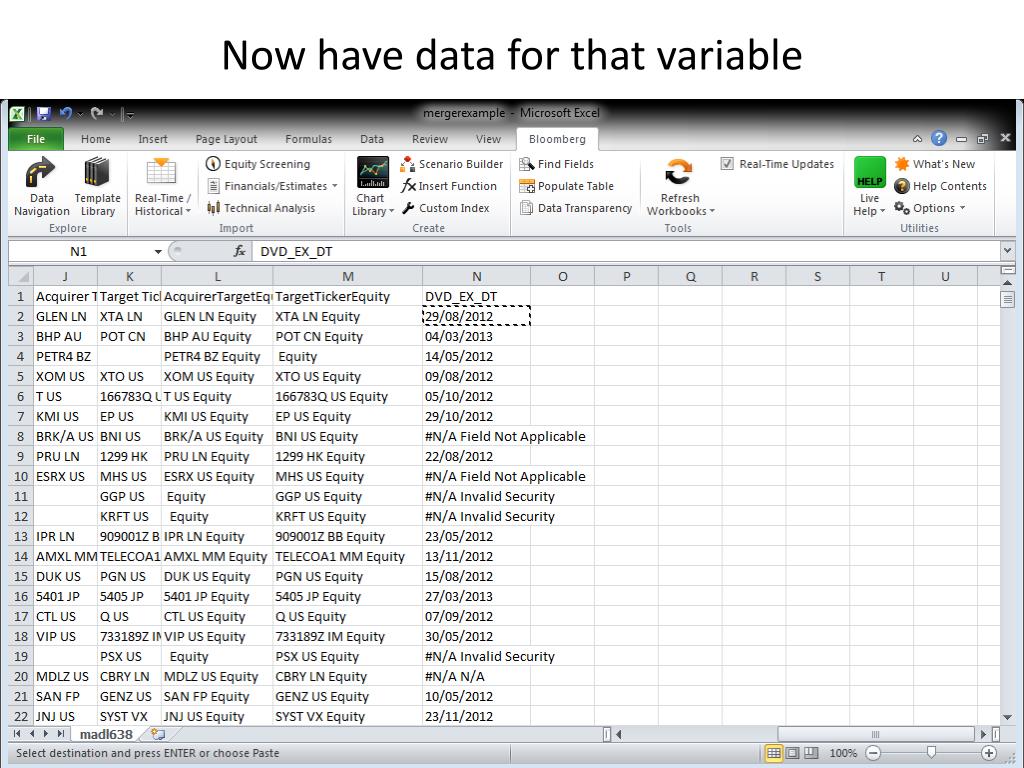1024x768 pixels.
Task: Go to first sheet navigation arrow
Action: pos(17,734)
